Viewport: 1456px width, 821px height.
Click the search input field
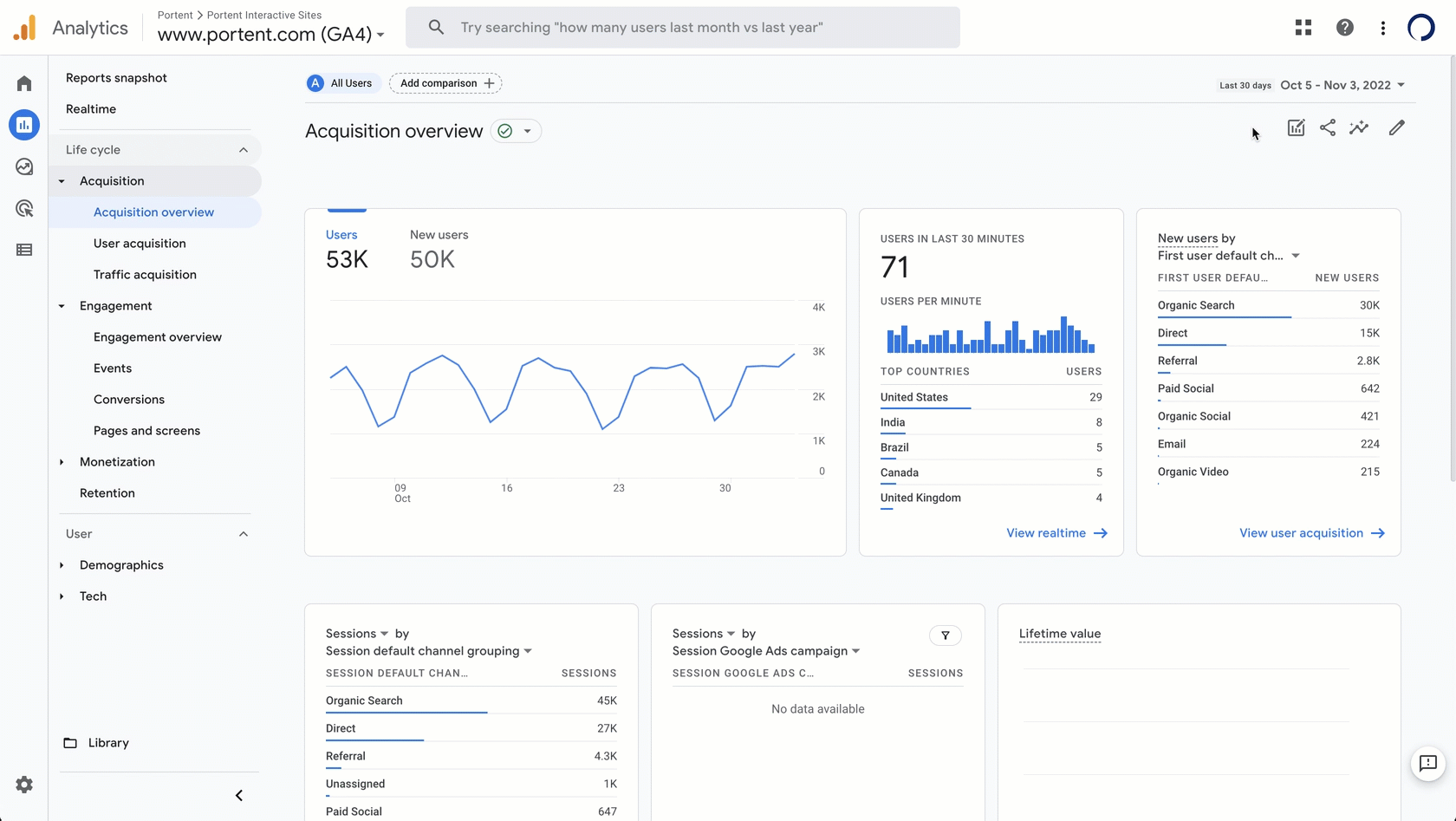coord(683,28)
